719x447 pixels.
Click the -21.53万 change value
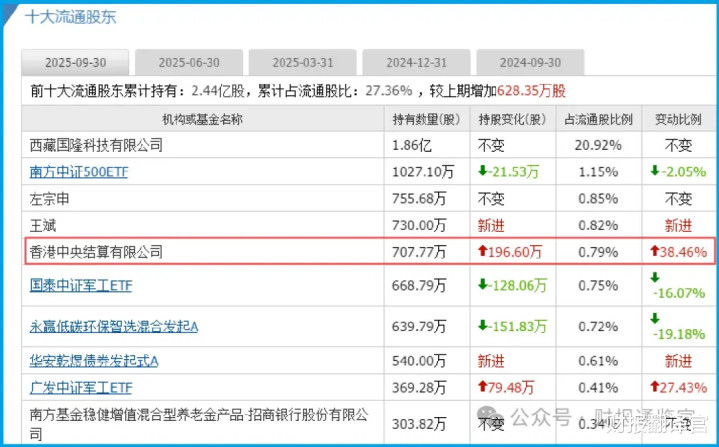coord(509,172)
